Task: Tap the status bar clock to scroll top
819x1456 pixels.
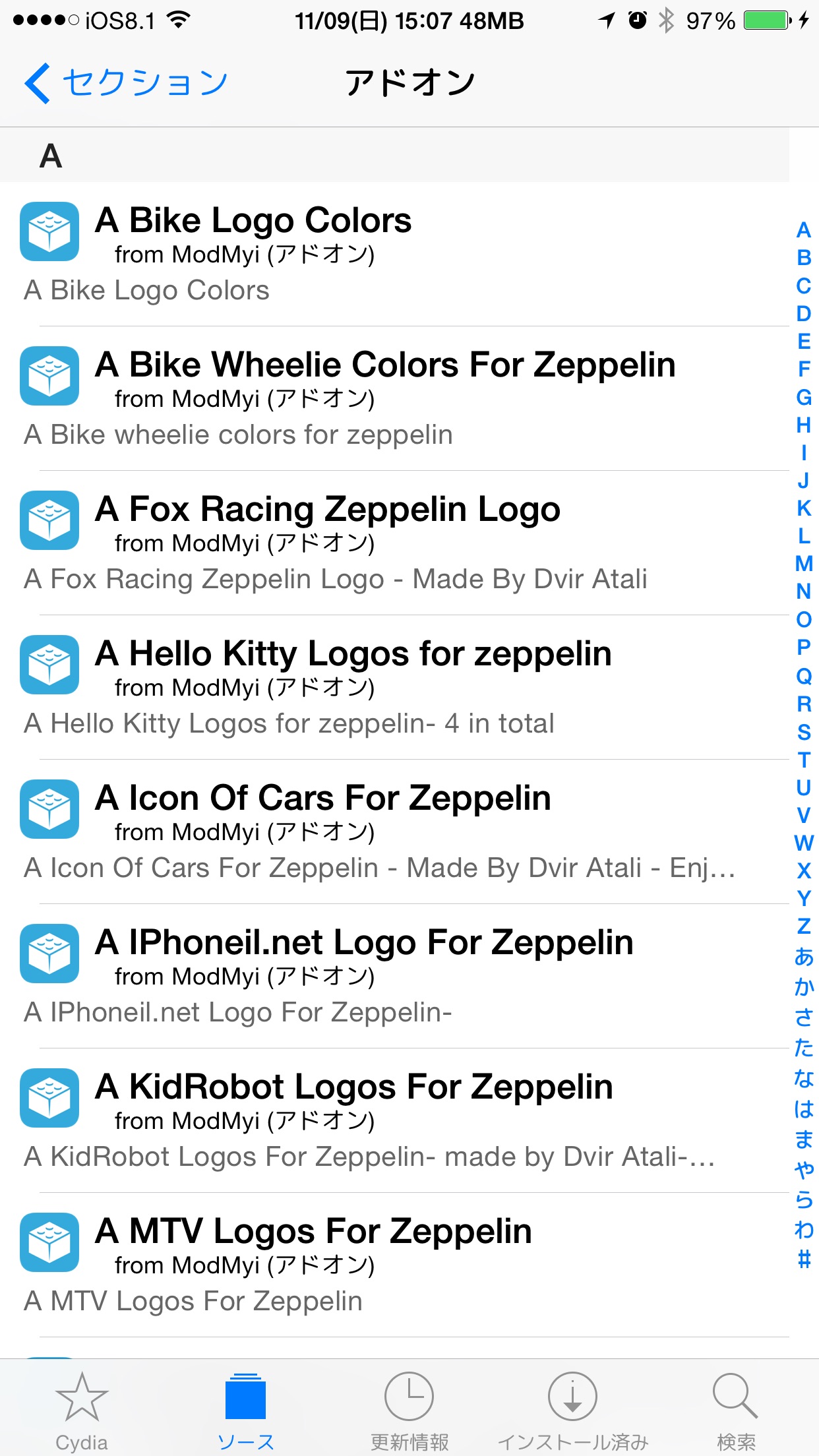Action: point(409,21)
